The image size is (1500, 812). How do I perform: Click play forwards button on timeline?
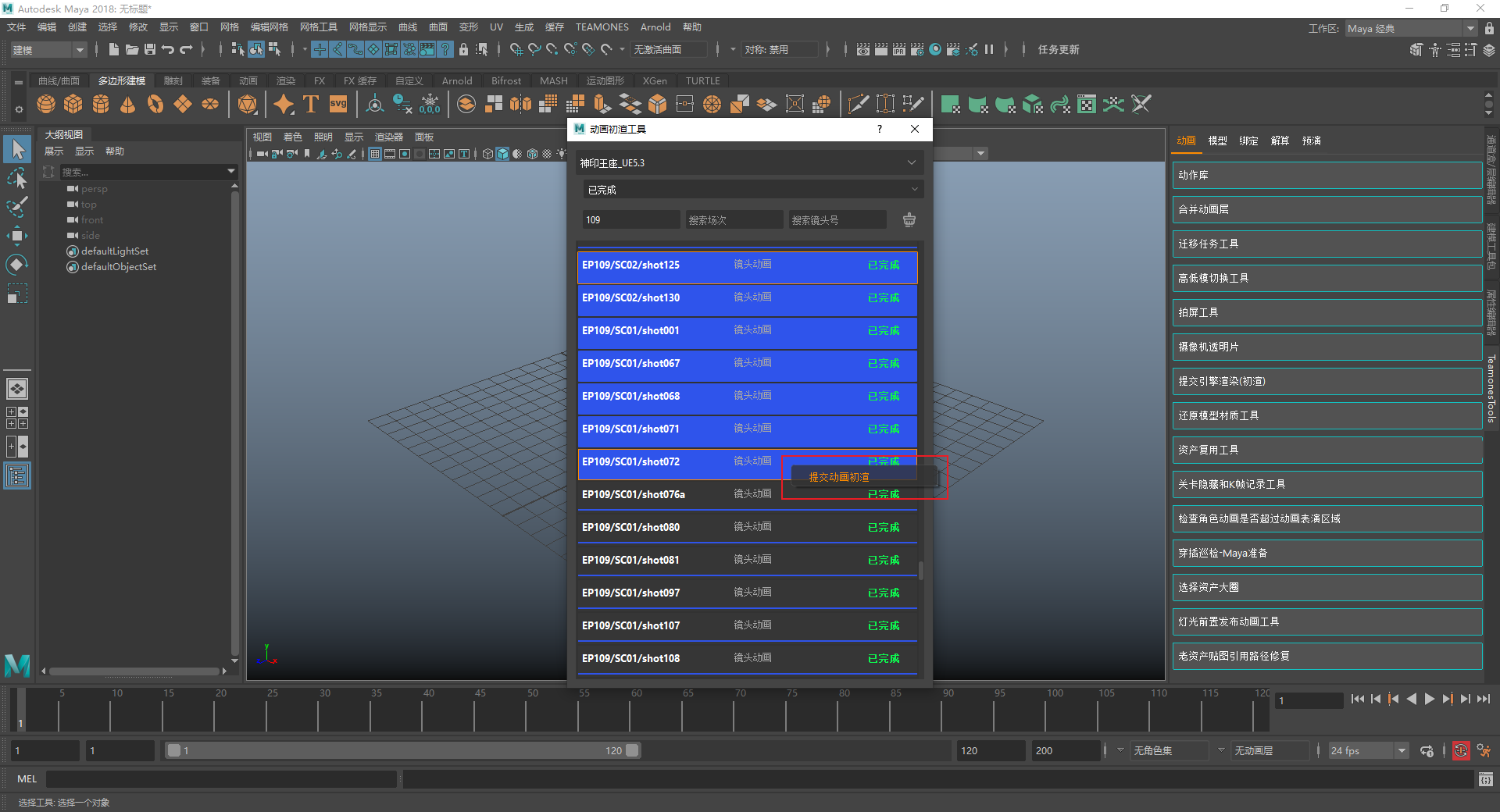click(x=1429, y=700)
